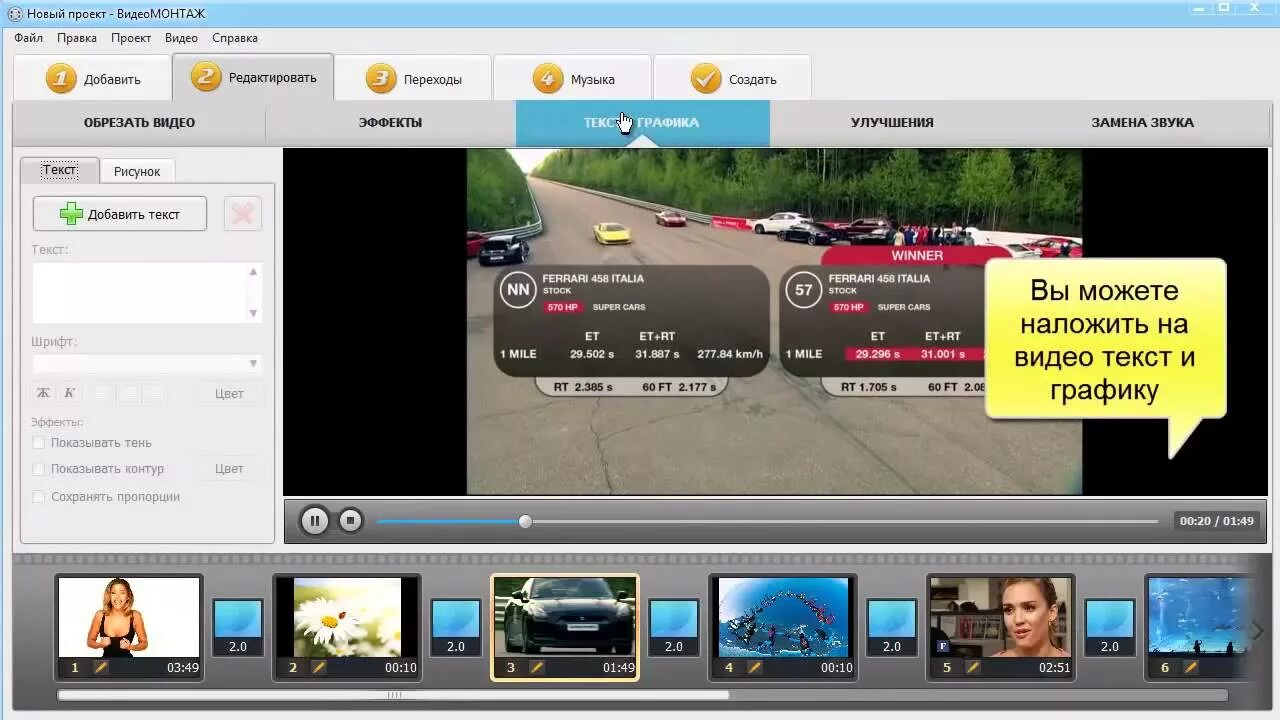Click inside the Текст input area
1280x720 pixels.
pyautogui.click(x=139, y=292)
